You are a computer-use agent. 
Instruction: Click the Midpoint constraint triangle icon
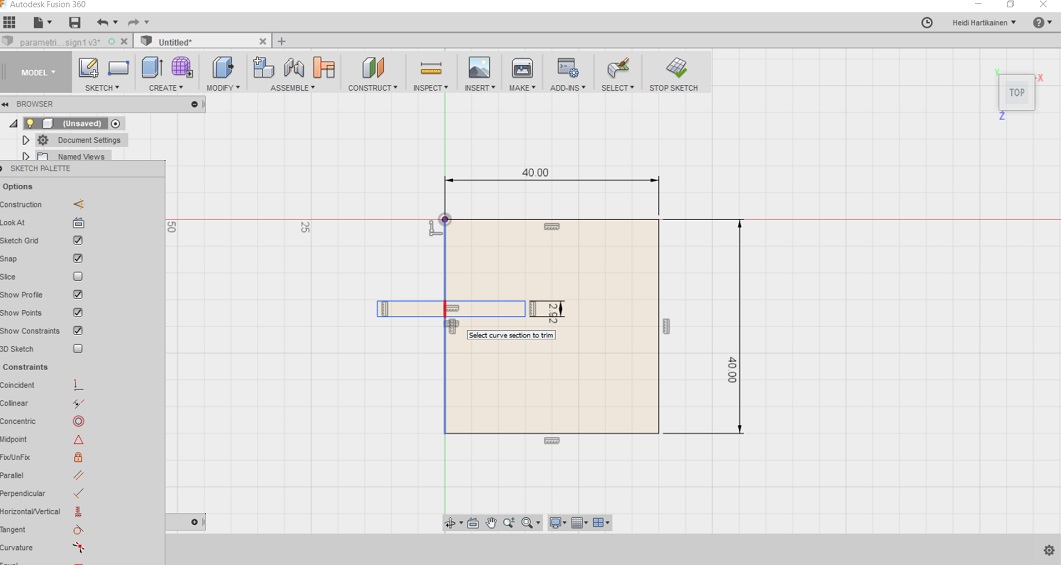pos(78,439)
